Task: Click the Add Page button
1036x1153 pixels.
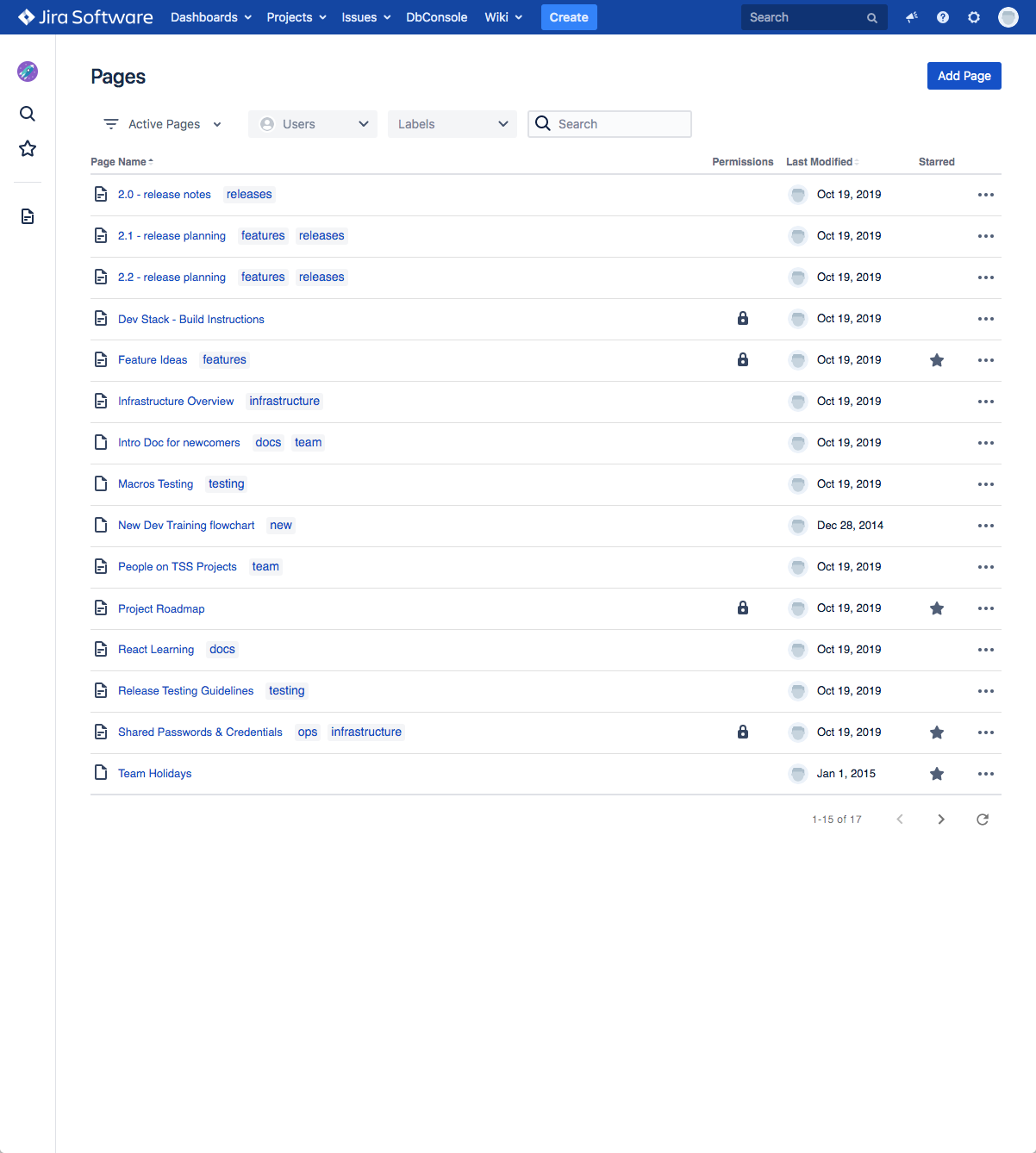Action: [964, 76]
